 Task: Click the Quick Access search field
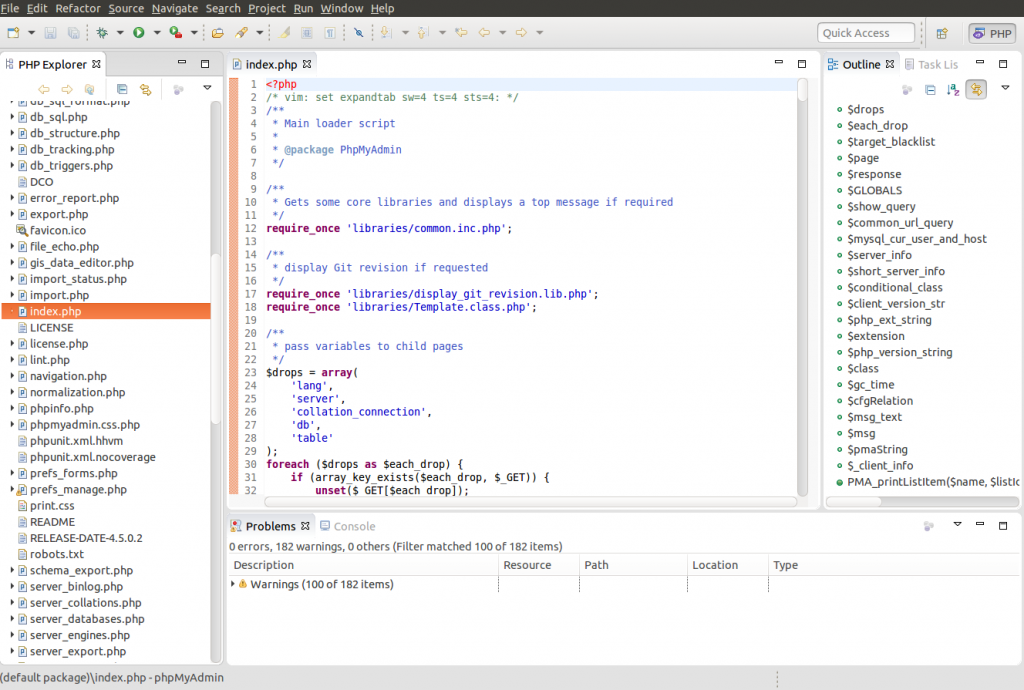tap(865, 33)
